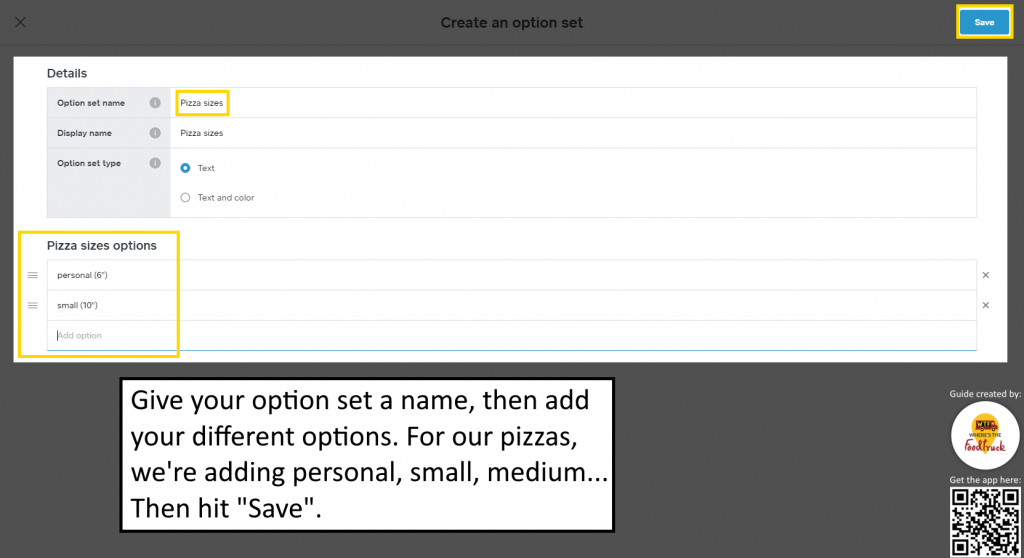Click the Add option input field

[x=511, y=335]
